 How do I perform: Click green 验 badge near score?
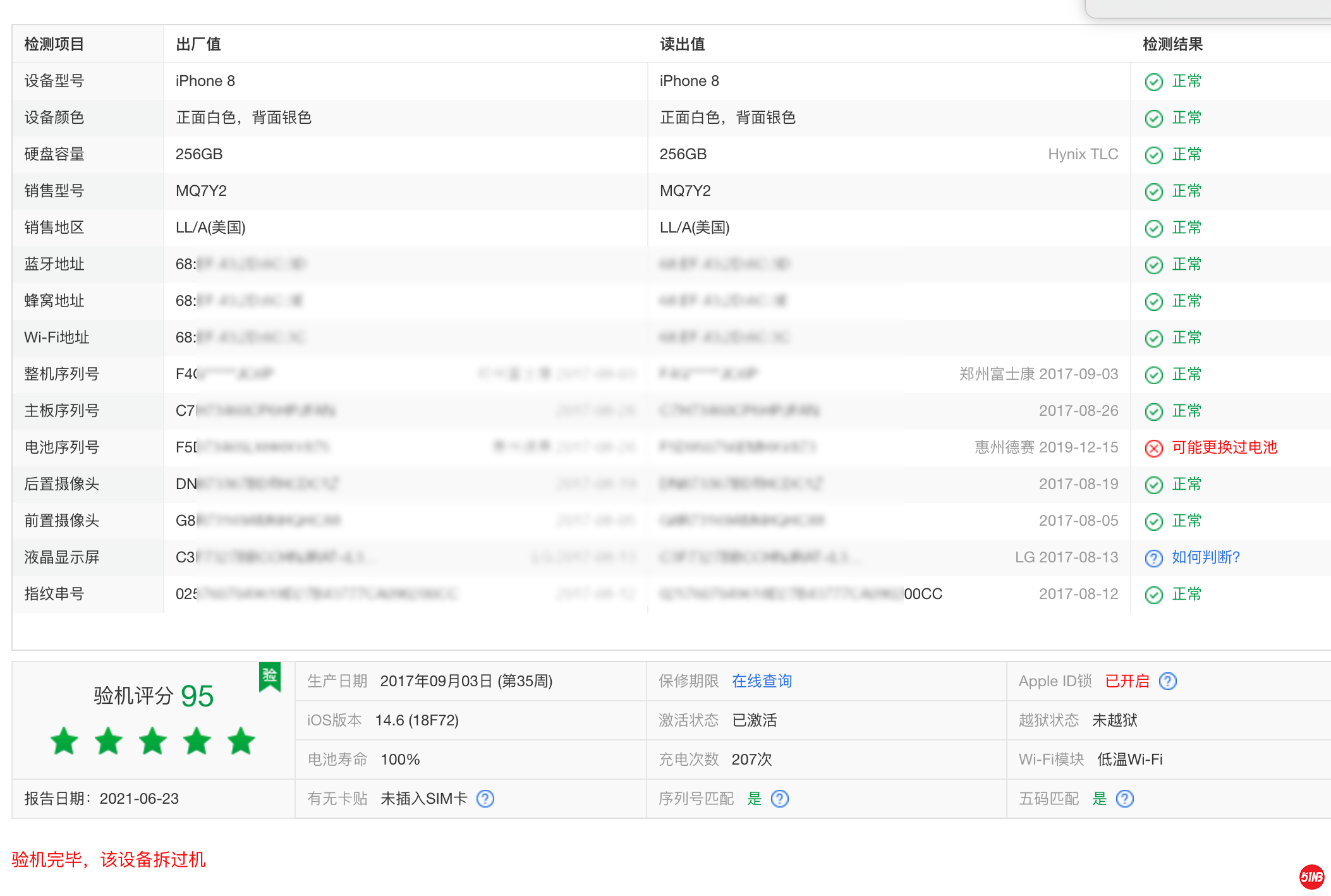[x=270, y=677]
